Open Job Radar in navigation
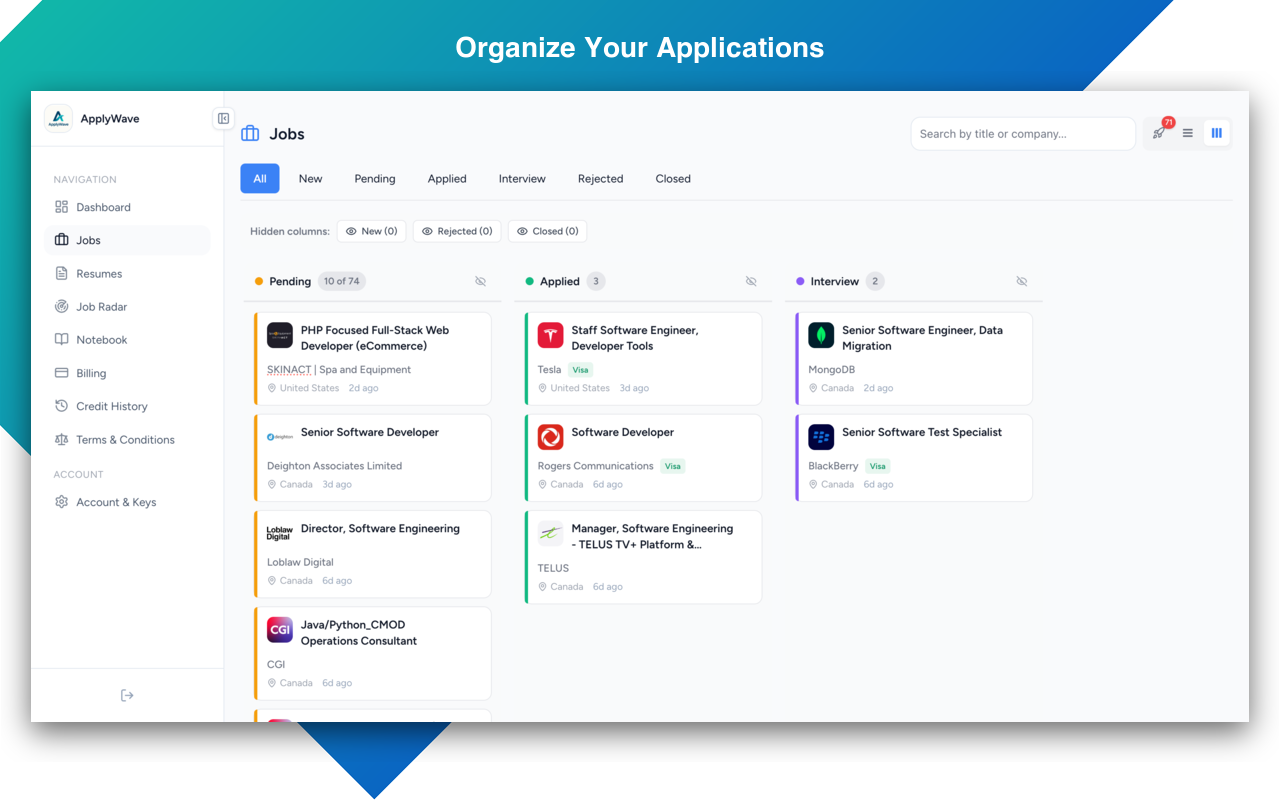This screenshot has width=1280, height=800. pos(127,307)
